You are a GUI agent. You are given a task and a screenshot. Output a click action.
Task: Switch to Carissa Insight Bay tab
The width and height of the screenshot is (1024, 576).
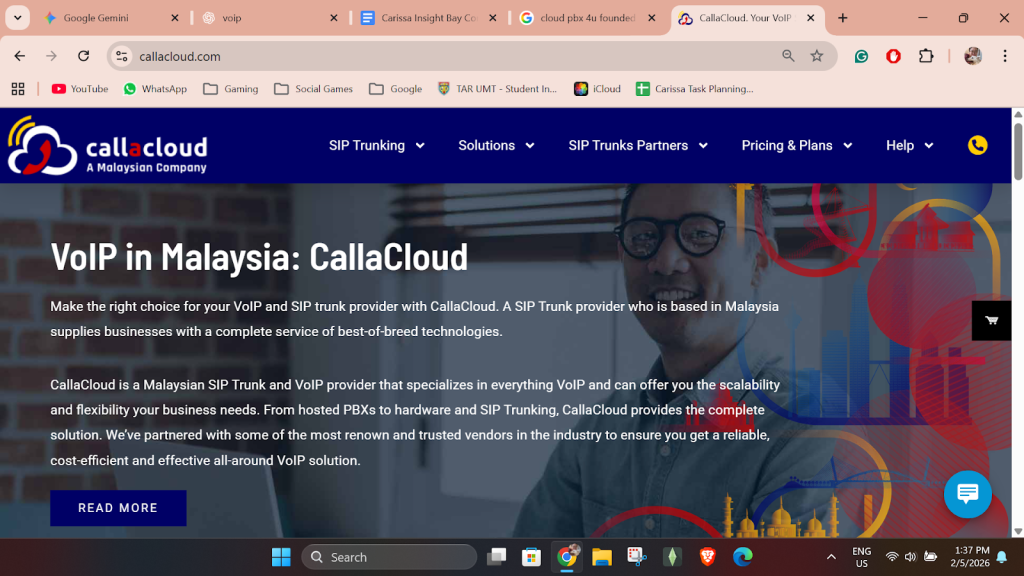428,18
